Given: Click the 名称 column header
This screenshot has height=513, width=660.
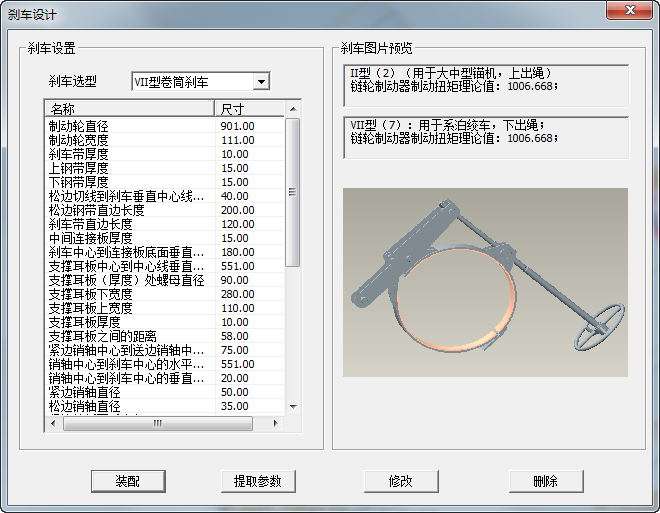Looking at the screenshot, I should coord(129,108).
